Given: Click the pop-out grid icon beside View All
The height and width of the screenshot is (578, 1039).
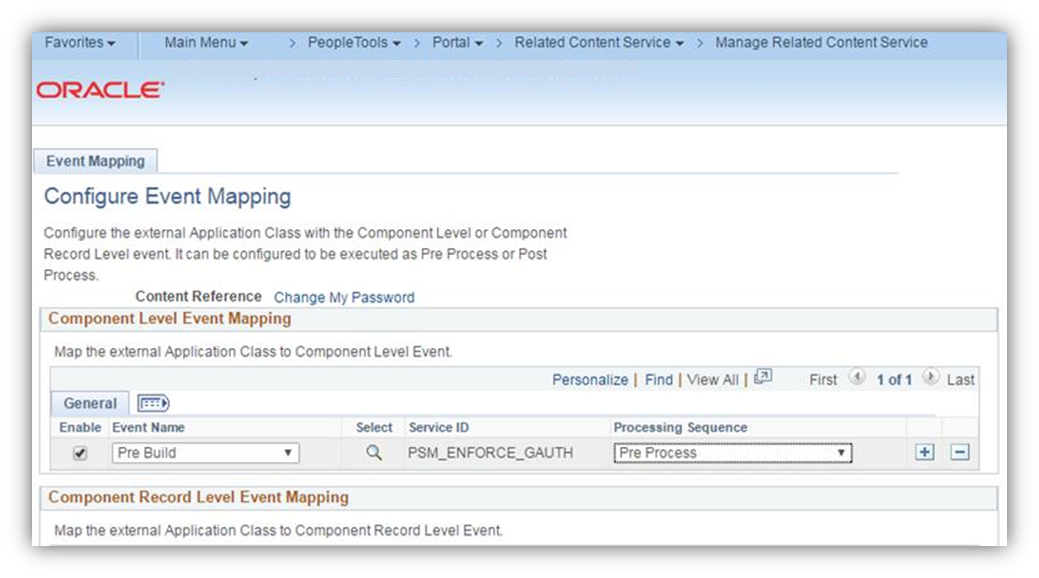Looking at the screenshot, I should tap(763, 377).
